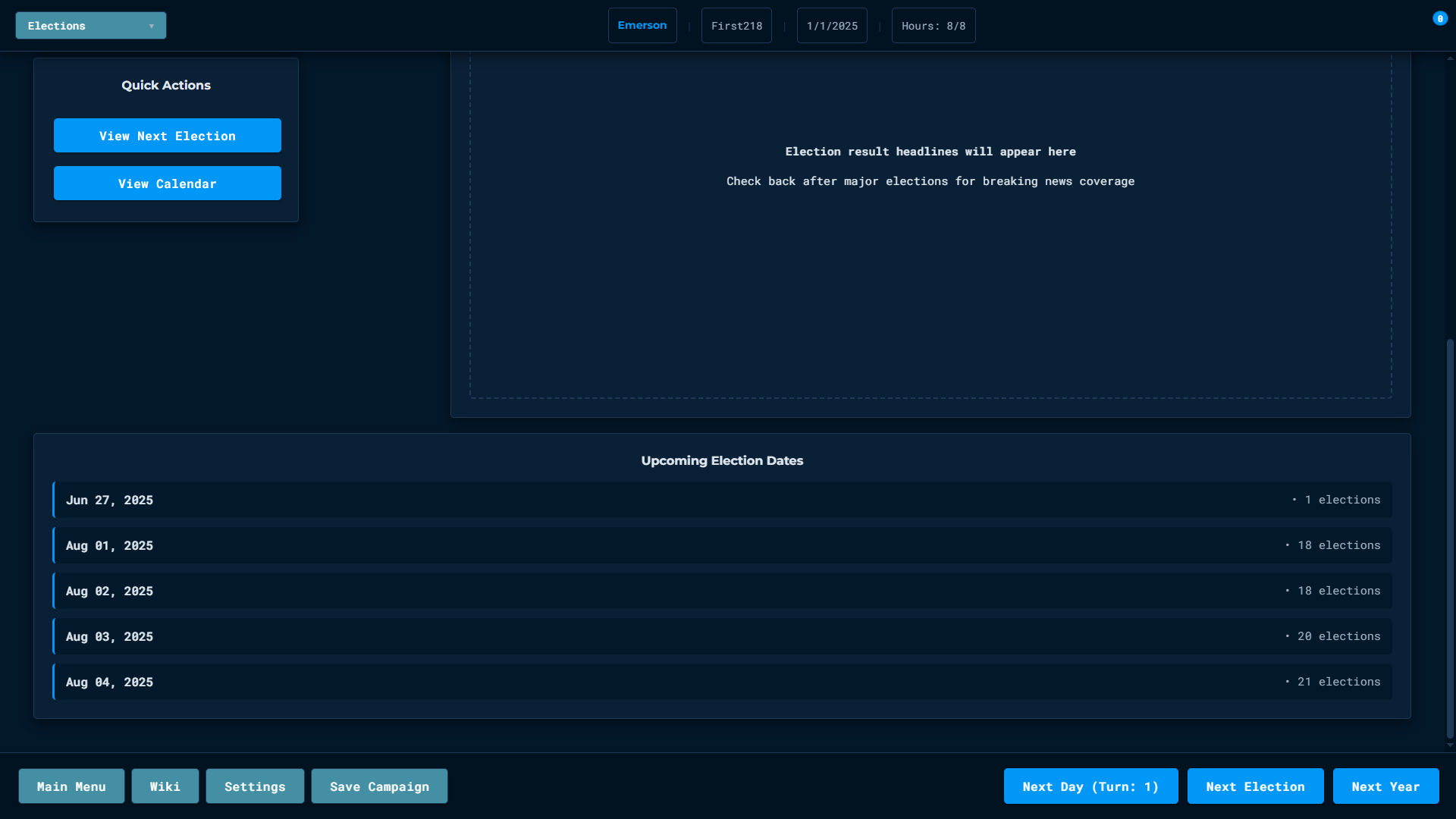Click the Hours: 8/8 indicator

coord(933,26)
